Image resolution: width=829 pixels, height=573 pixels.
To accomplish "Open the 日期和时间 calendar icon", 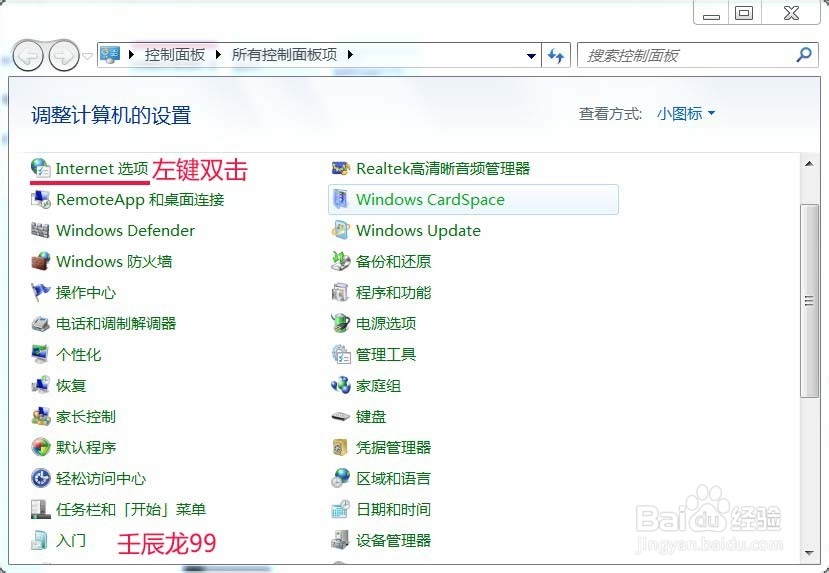I will click(340, 509).
